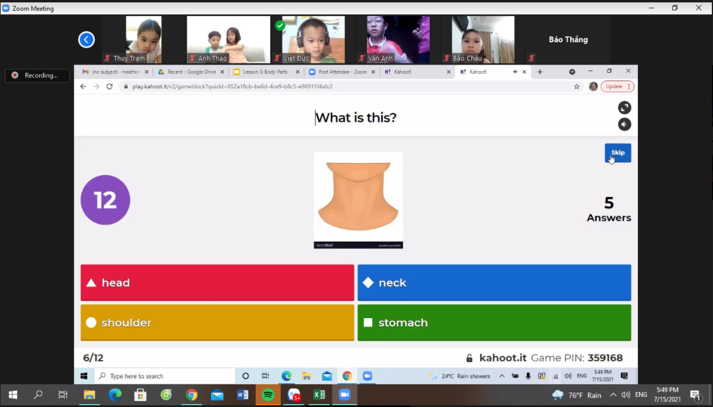The image size is (713, 407).
Task: Open Zoom from the Windows taskbar
Action: coord(344,395)
